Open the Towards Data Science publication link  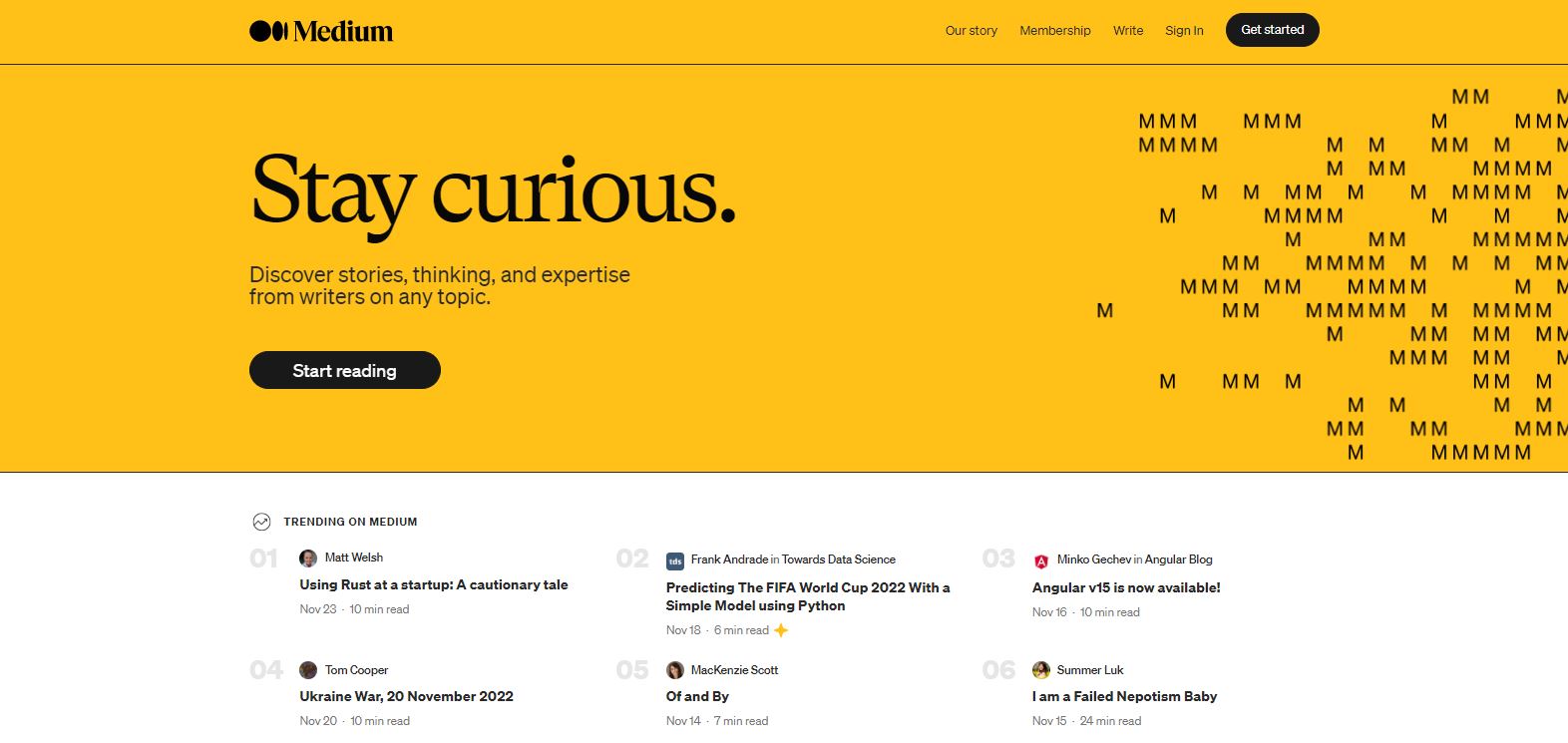839,559
